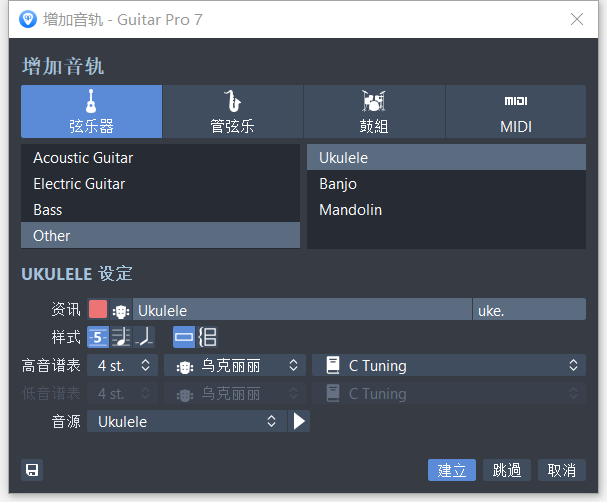Click the save preset floppy disk icon
This screenshot has height=502, width=607.
[32, 470]
